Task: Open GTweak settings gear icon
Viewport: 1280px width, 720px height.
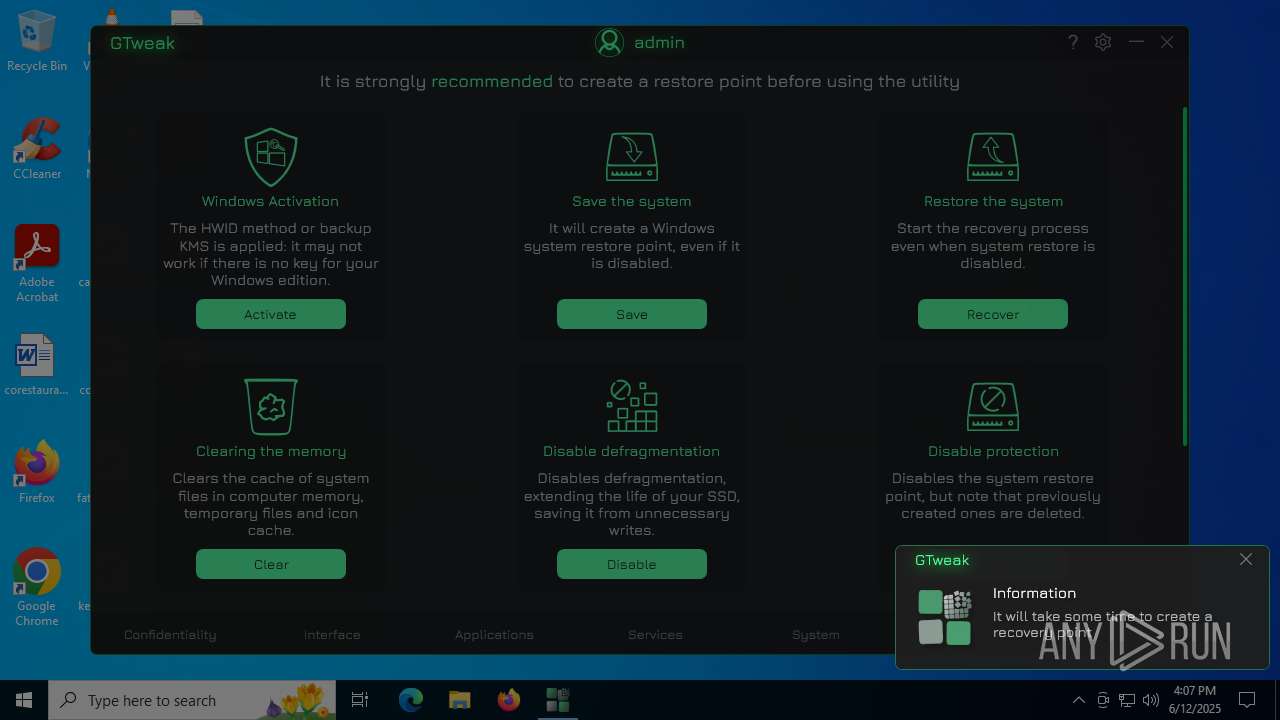Action: click(1103, 42)
